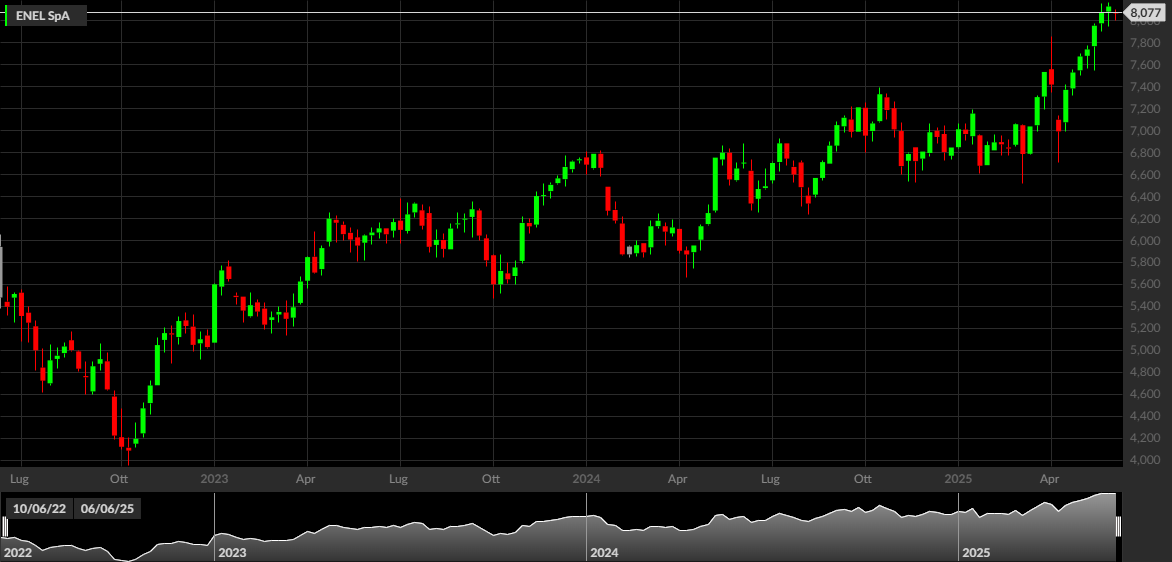This screenshot has width=1172, height=562.
Task: Click the 2024 label on the main chart axis
Action: pos(586,477)
